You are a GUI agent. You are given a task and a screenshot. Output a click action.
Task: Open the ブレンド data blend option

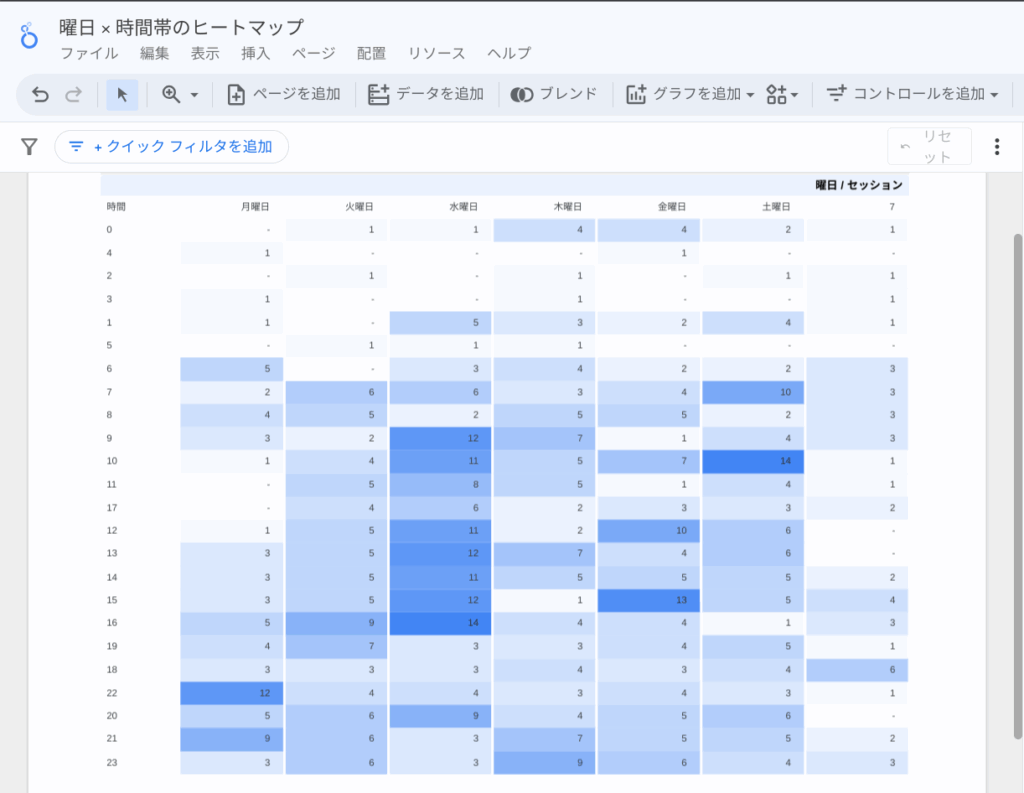(x=554, y=95)
